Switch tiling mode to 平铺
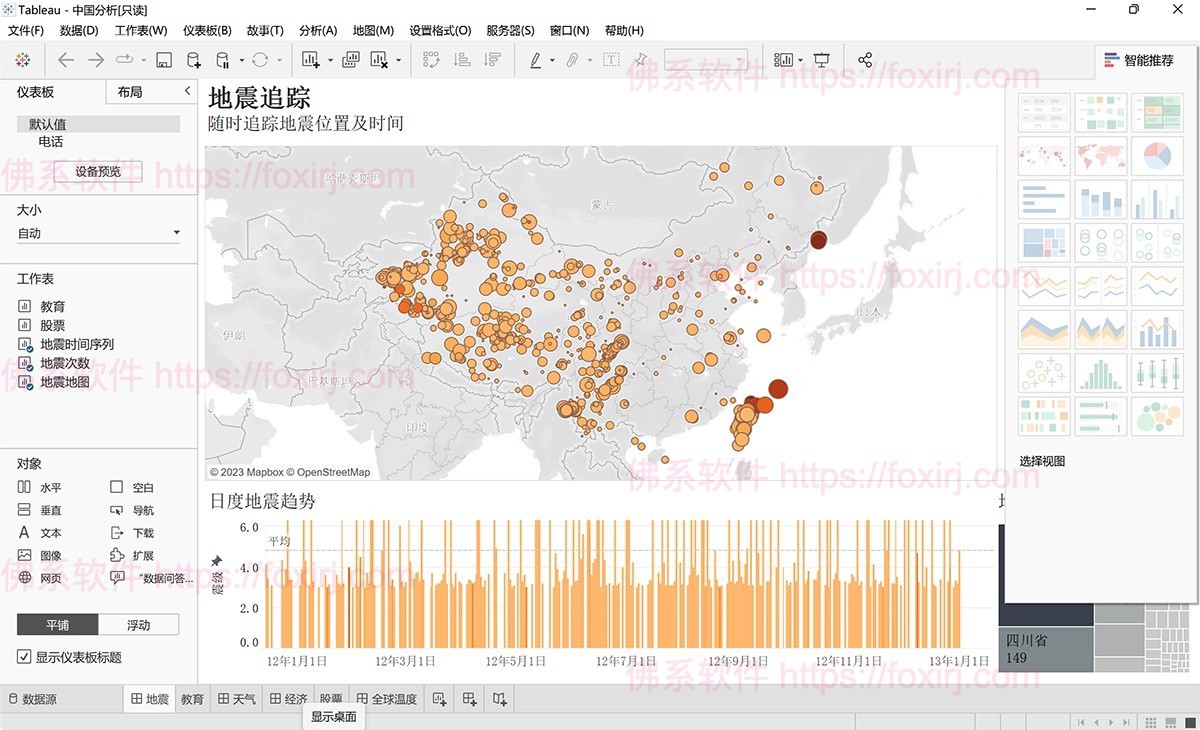This screenshot has width=1200, height=730. (x=57, y=624)
